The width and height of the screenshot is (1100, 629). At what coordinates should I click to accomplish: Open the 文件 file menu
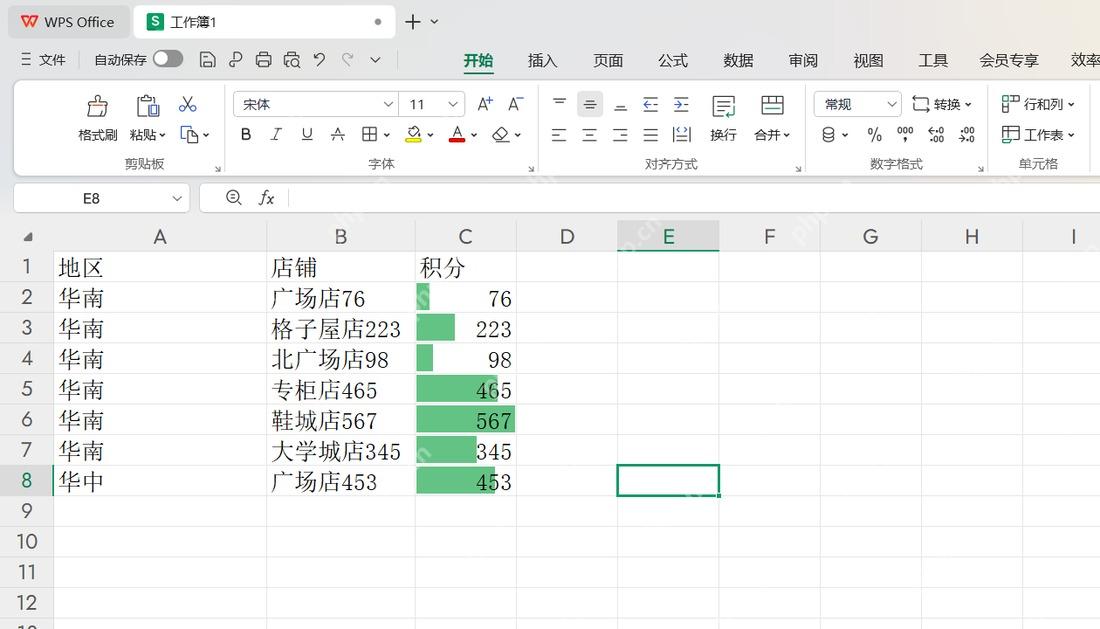(x=43, y=60)
